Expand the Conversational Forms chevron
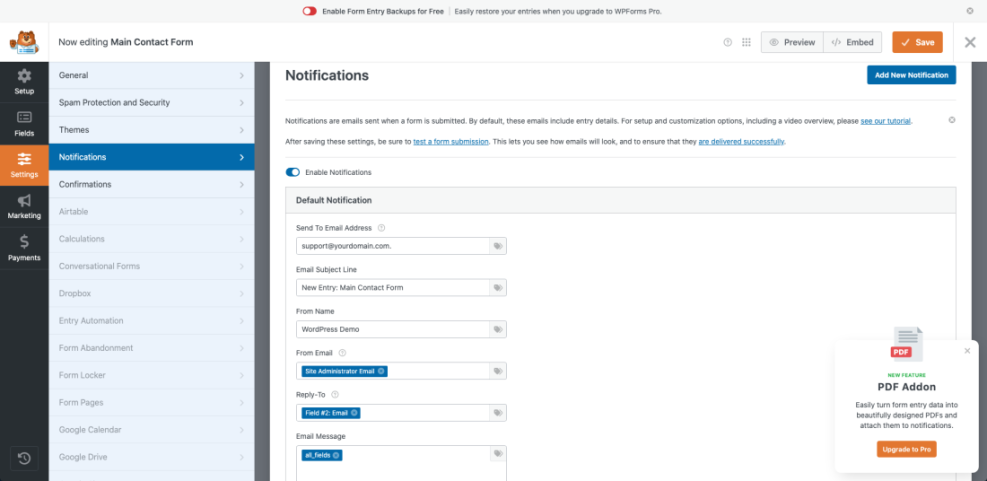 click(242, 266)
